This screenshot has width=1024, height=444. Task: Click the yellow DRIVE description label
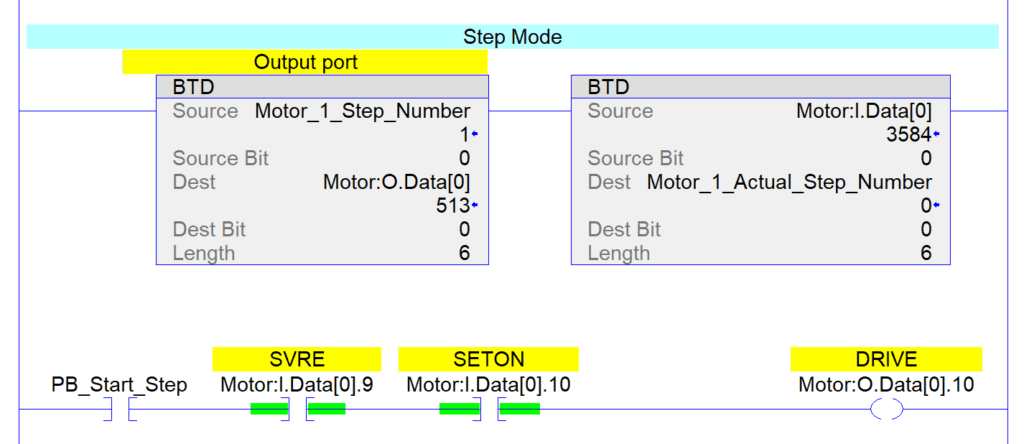click(x=886, y=359)
